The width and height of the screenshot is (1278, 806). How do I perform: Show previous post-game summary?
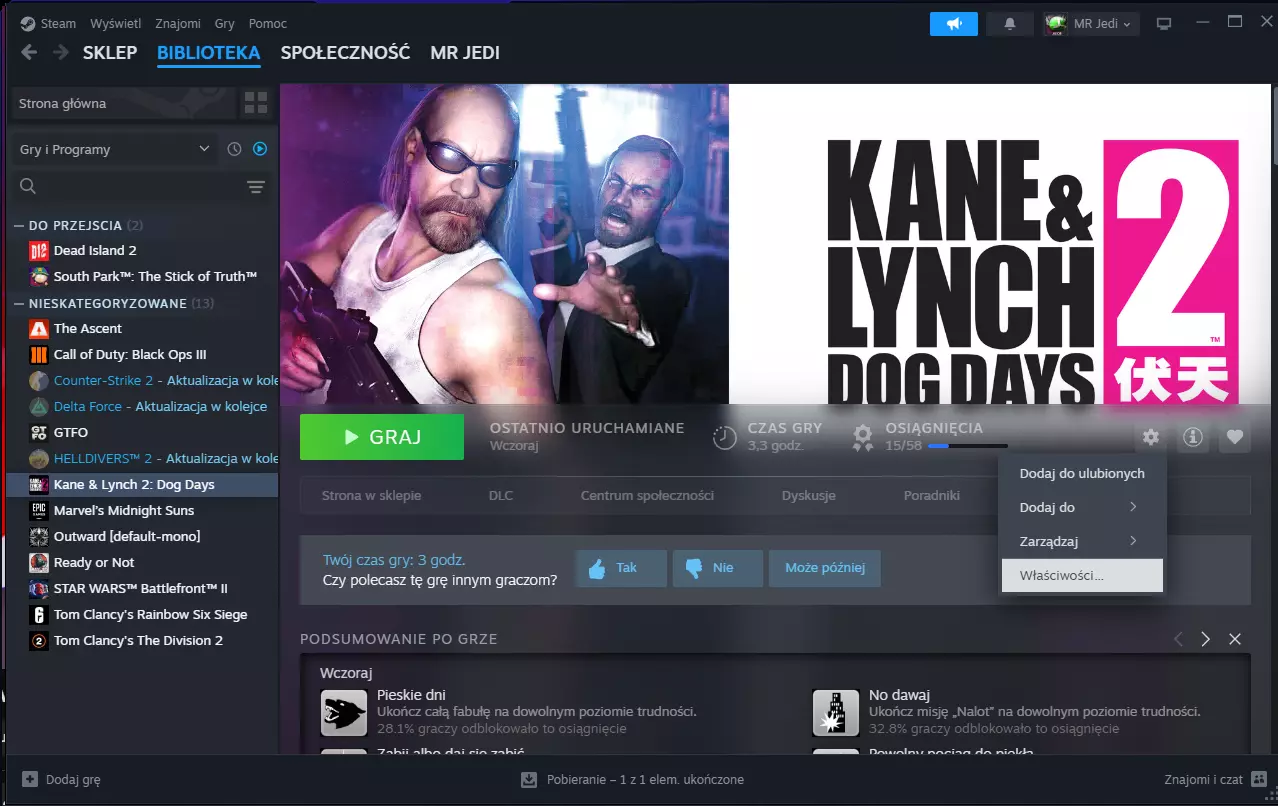point(1178,639)
